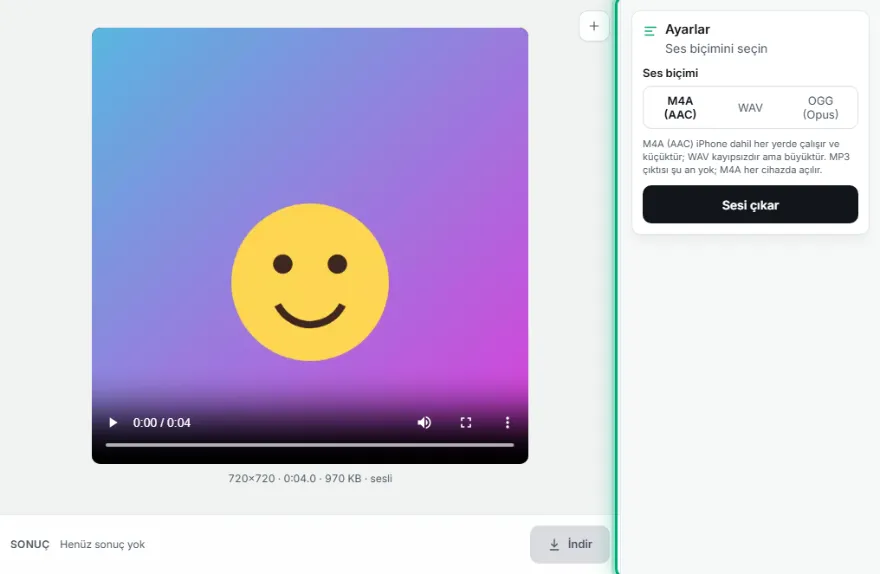Click the M4A format description paragraph
Image resolution: width=880 pixels, height=574 pixels.
coord(746,157)
